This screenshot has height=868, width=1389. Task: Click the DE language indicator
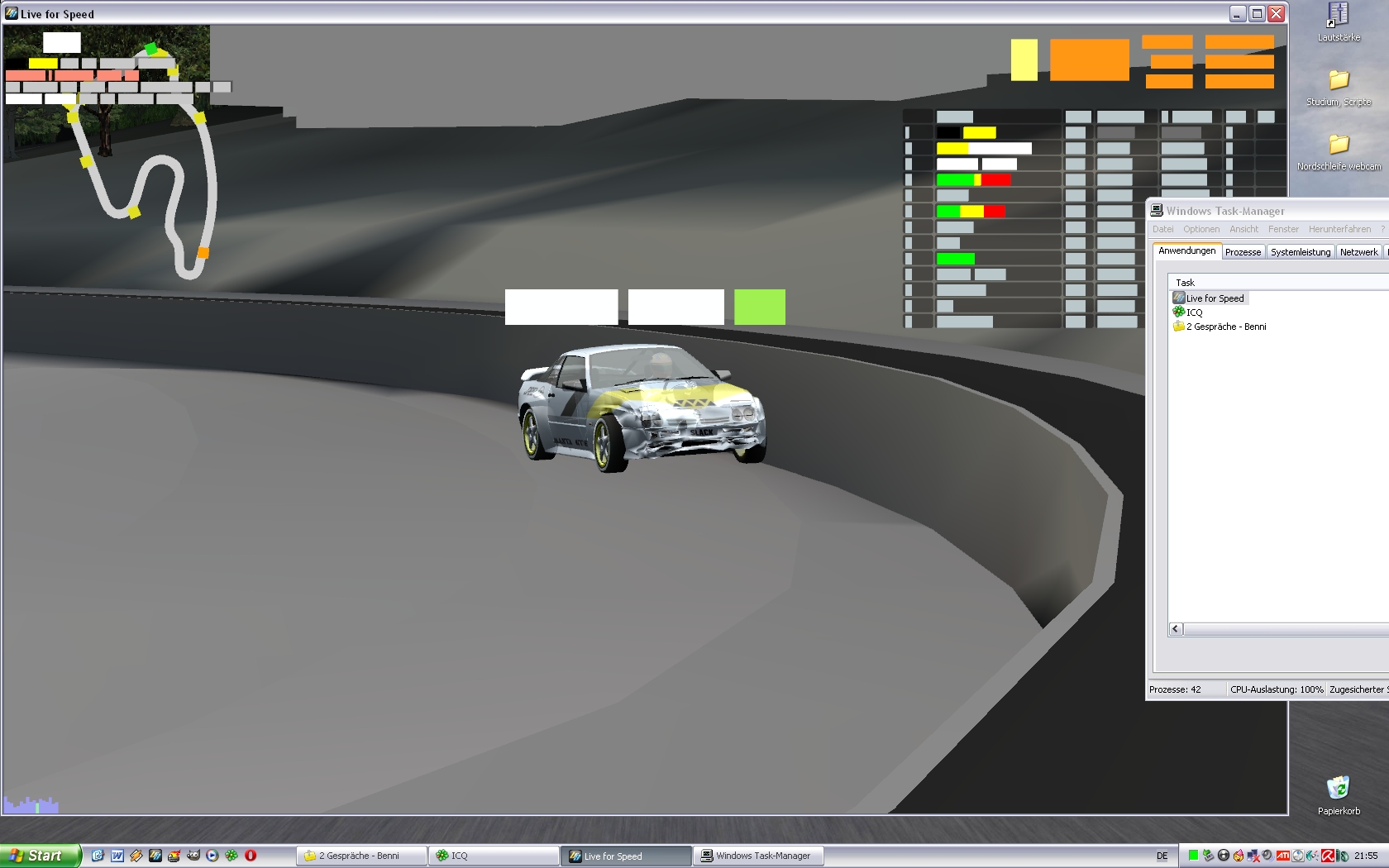tap(1162, 856)
